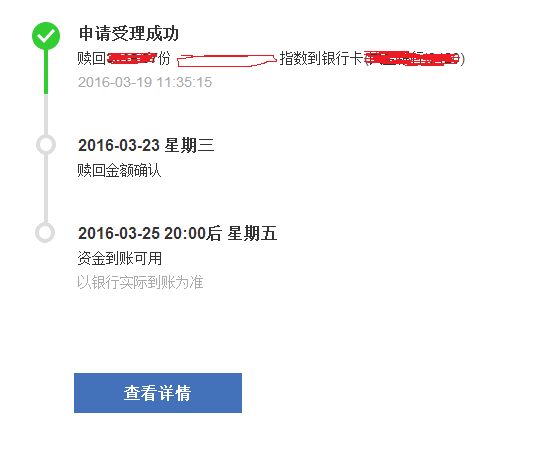Click the redacted share amount before 份

click(x=131, y=58)
